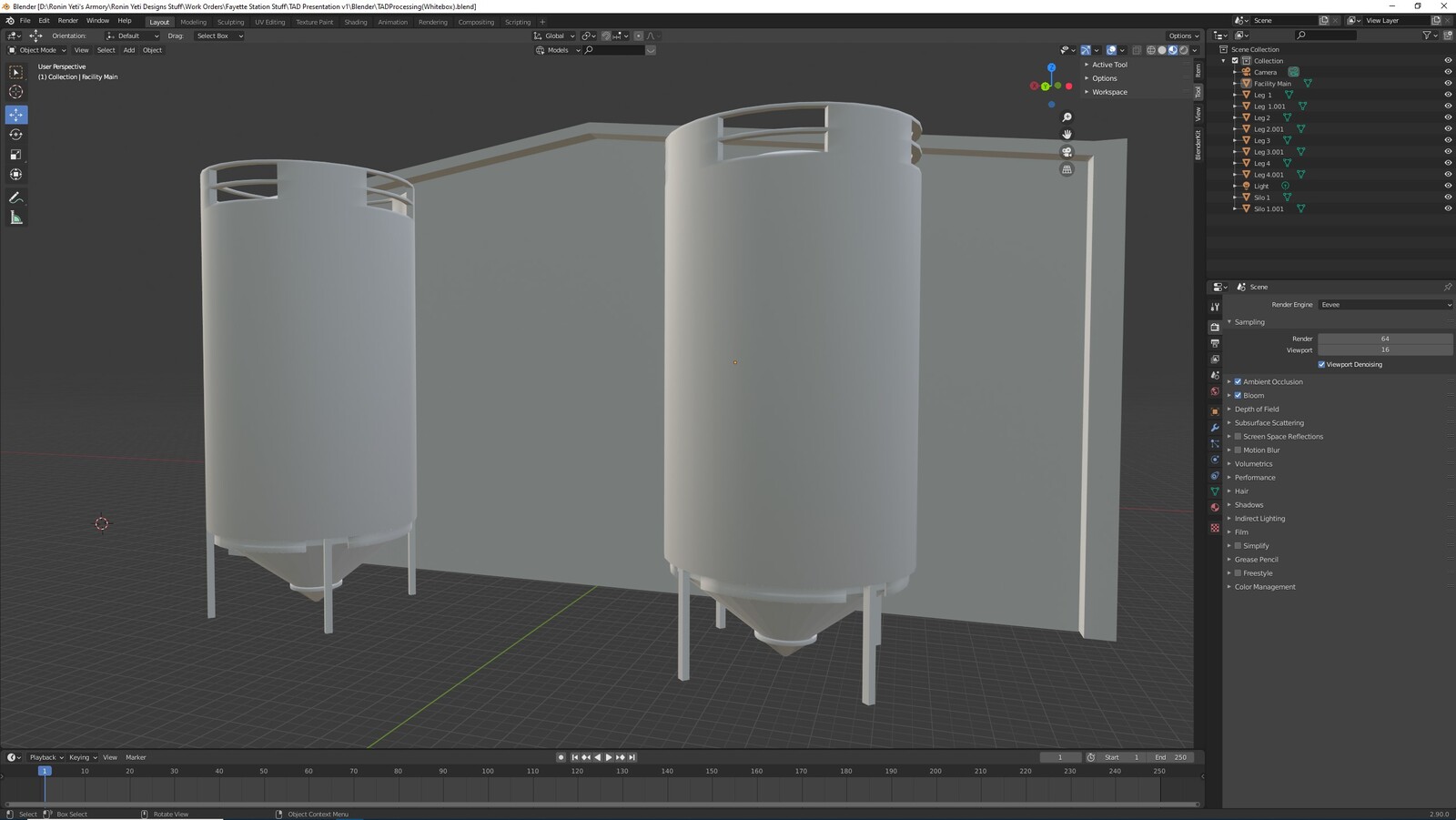Disable Ambient Occlusion checkbox
This screenshot has width=1456, height=820.
[1238, 381]
